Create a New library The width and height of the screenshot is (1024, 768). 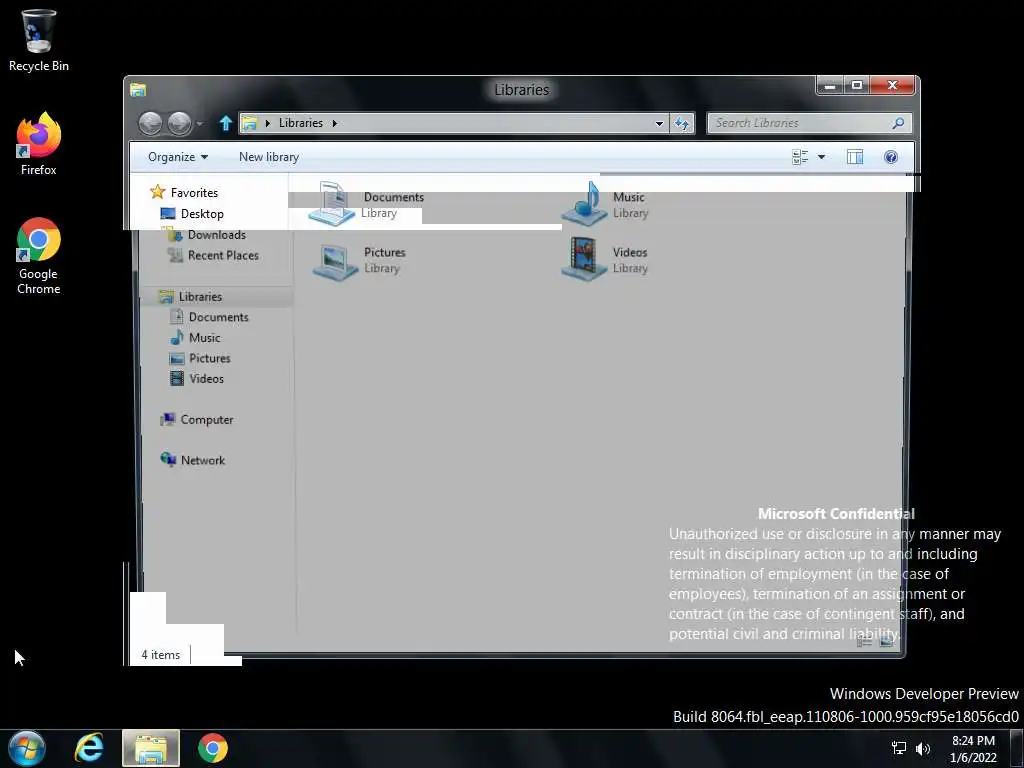(x=269, y=157)
